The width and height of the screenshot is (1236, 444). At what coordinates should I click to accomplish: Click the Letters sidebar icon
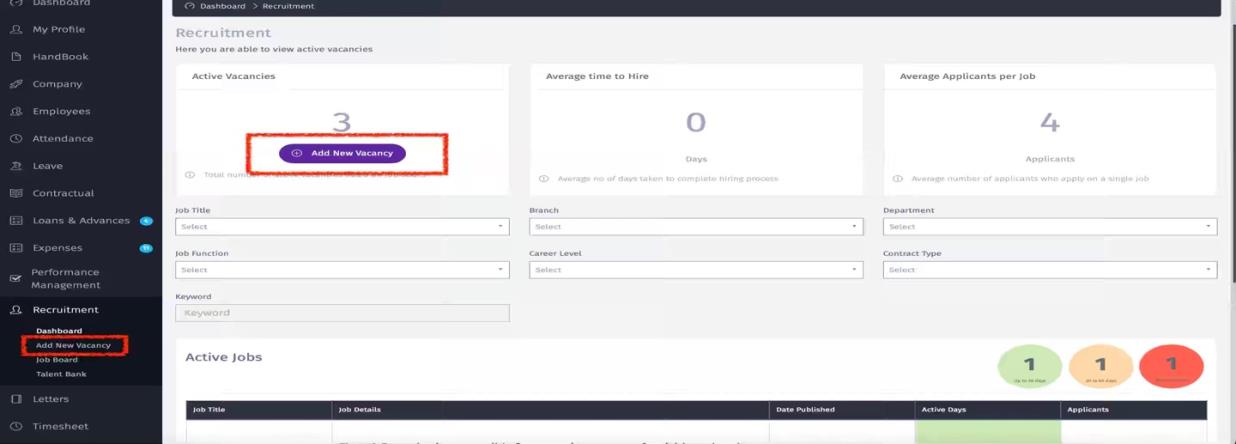pos(16,399)
